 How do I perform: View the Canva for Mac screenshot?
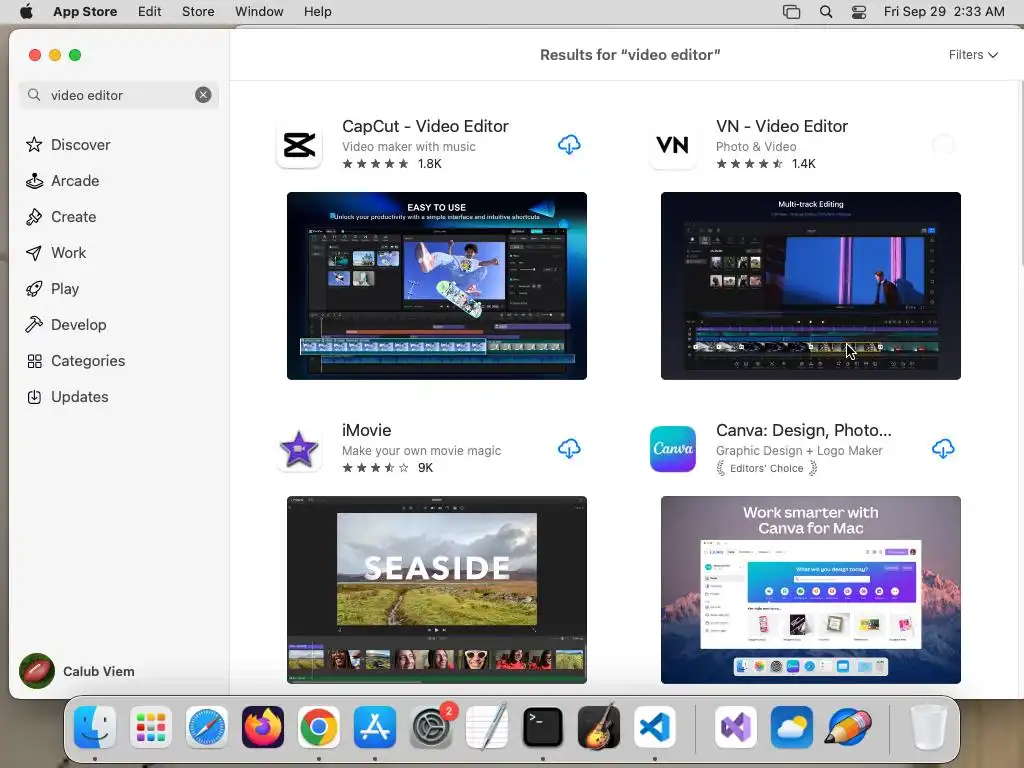810,590
